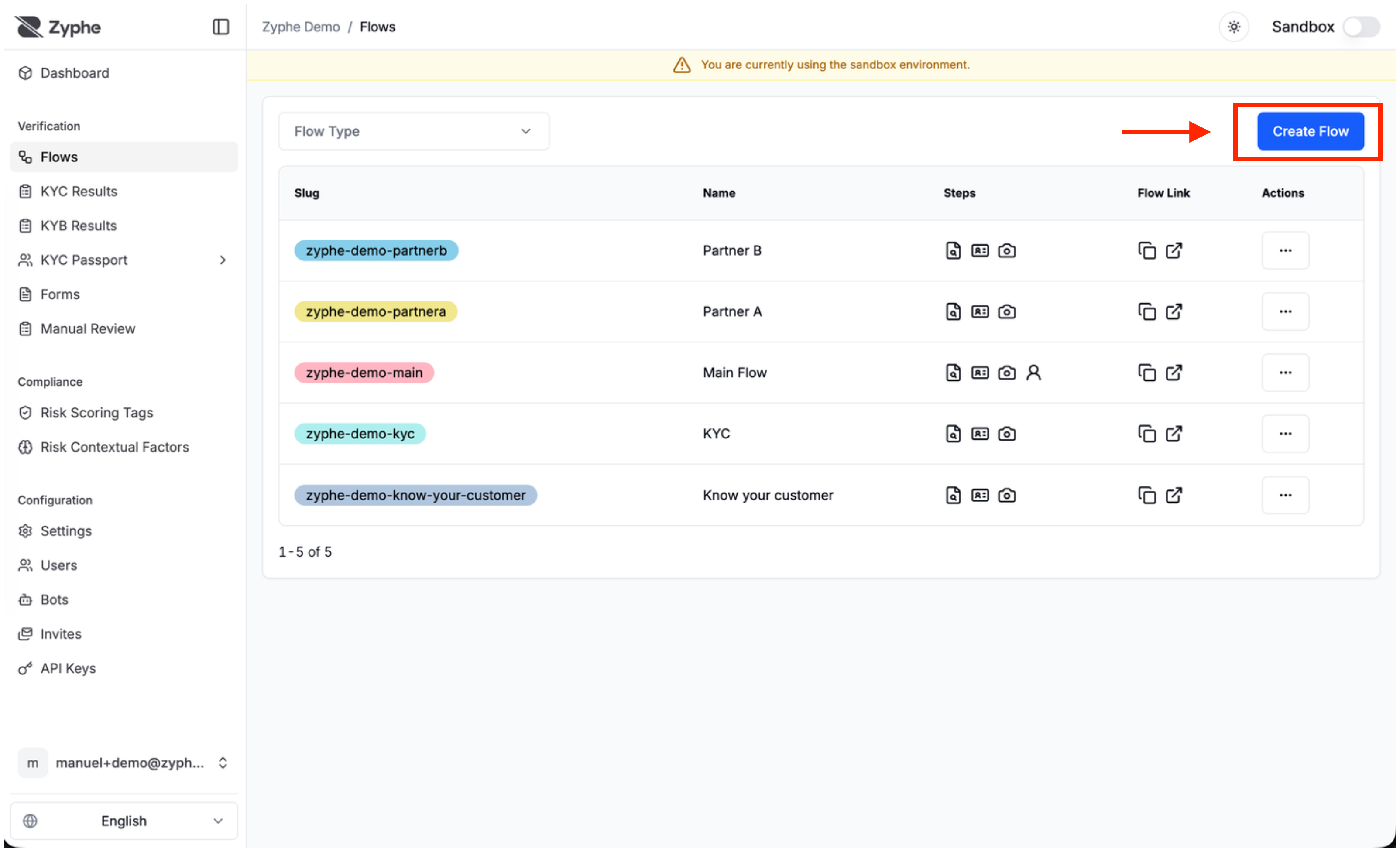Open Users page
Image resolution: width=1400 pixels, height=852 pixels.
tap(124, 565)
